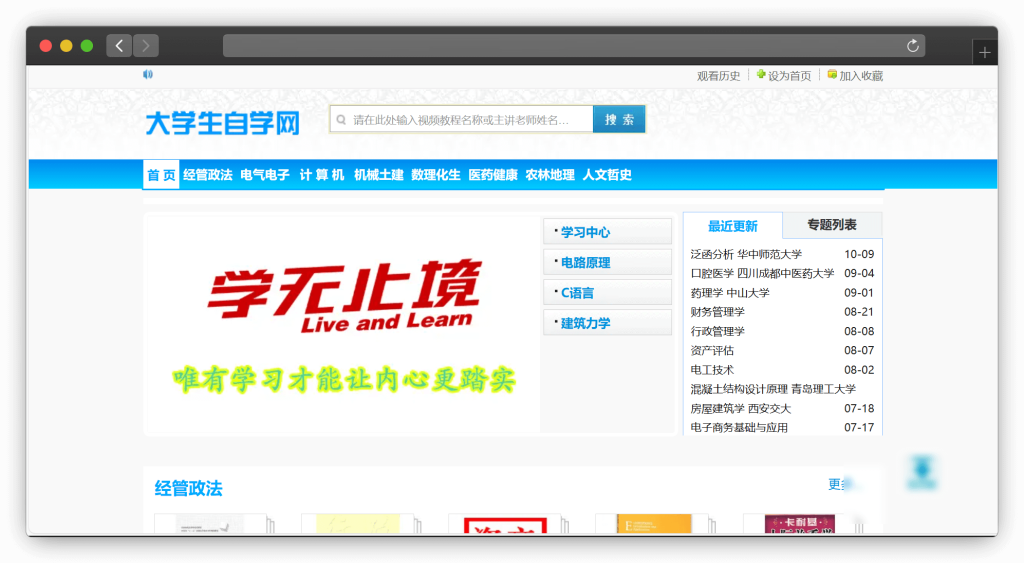
Task: Click 泛函分析 华中师范大学 in recent updates
Action: click(x=746, y=254)
